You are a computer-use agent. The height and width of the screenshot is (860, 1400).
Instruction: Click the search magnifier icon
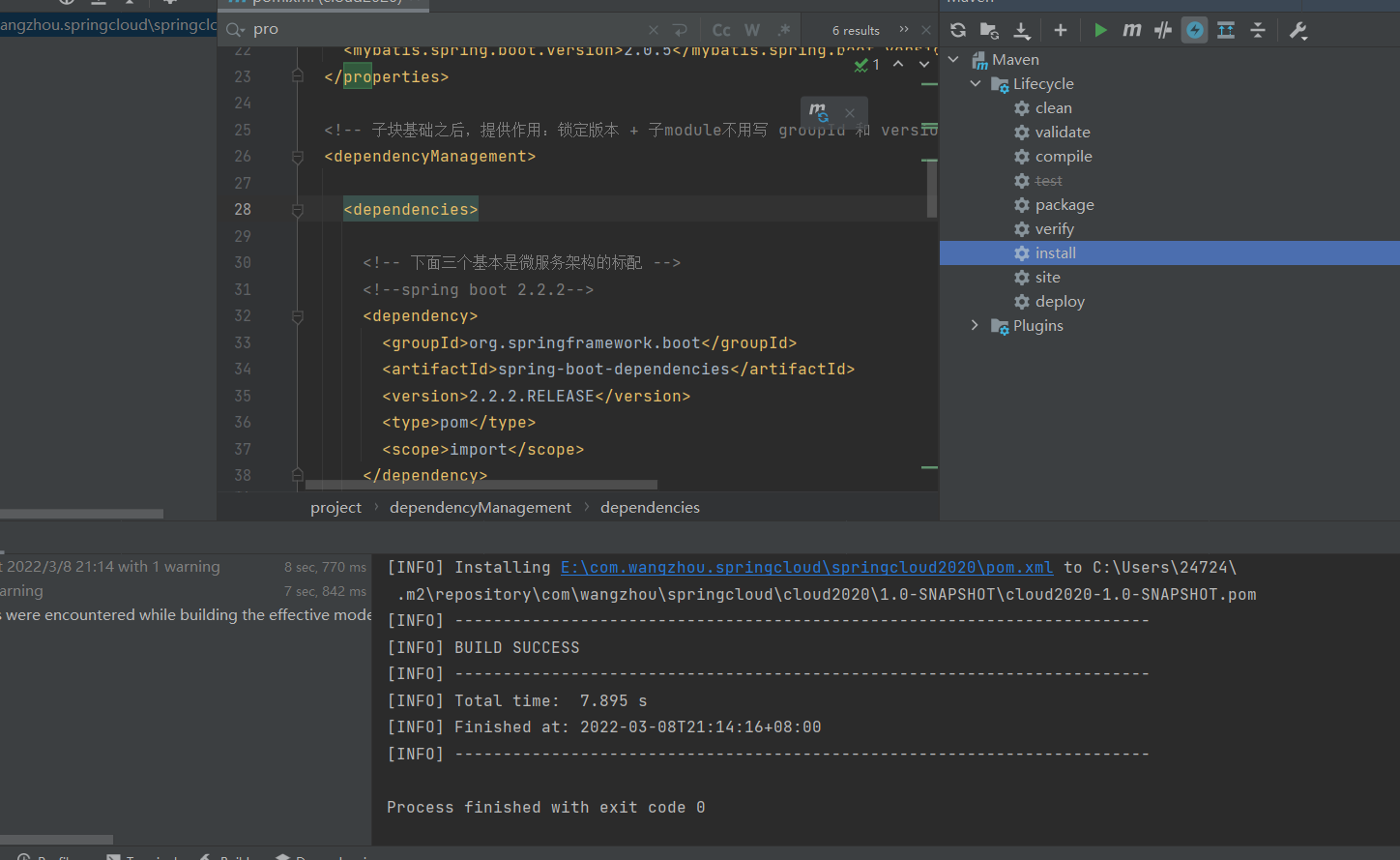(x=235, y=30)
